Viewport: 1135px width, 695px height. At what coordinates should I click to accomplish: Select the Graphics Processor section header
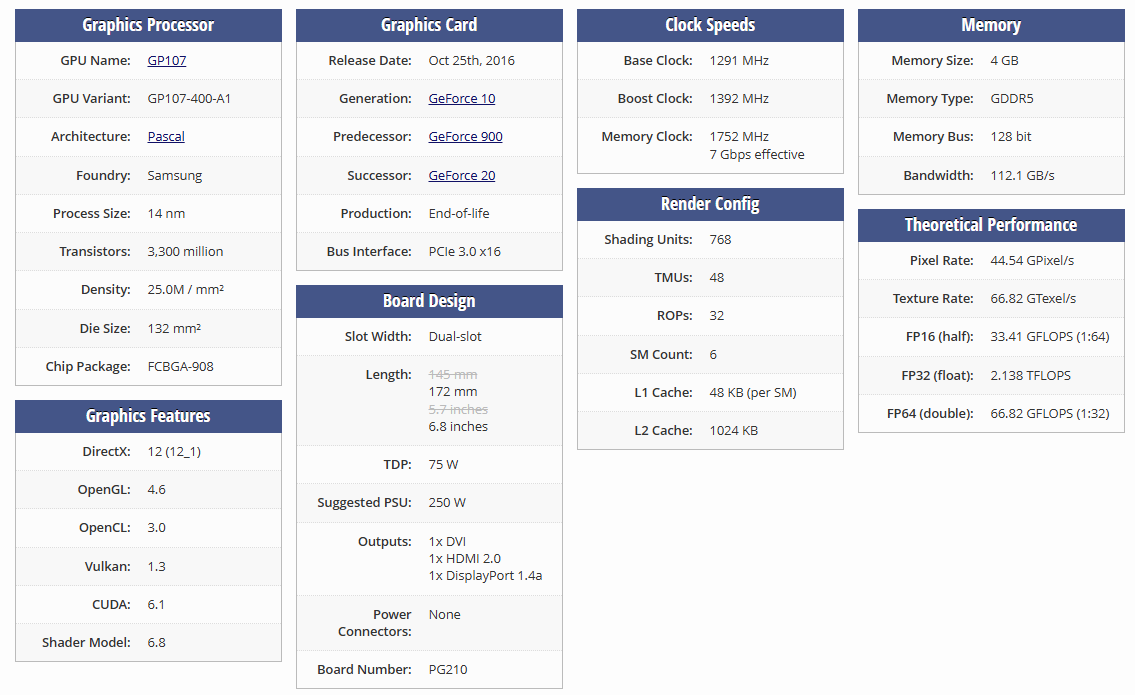click(x=148, y=25)
